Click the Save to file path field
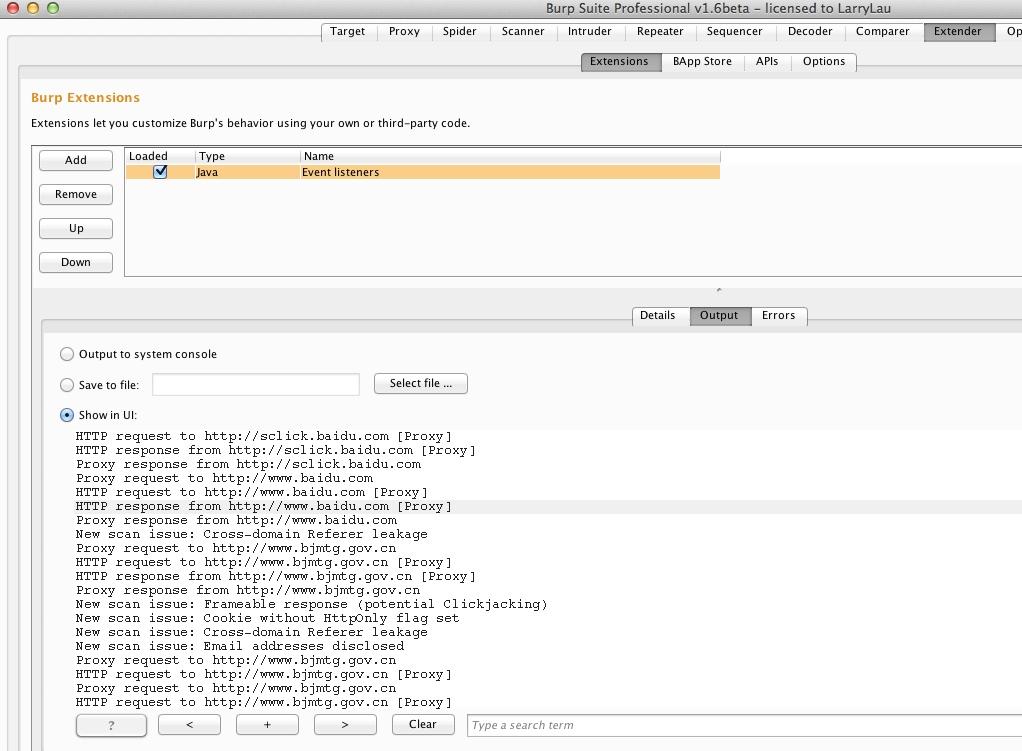The image size is (1022, 751). (x=256, y=385)
